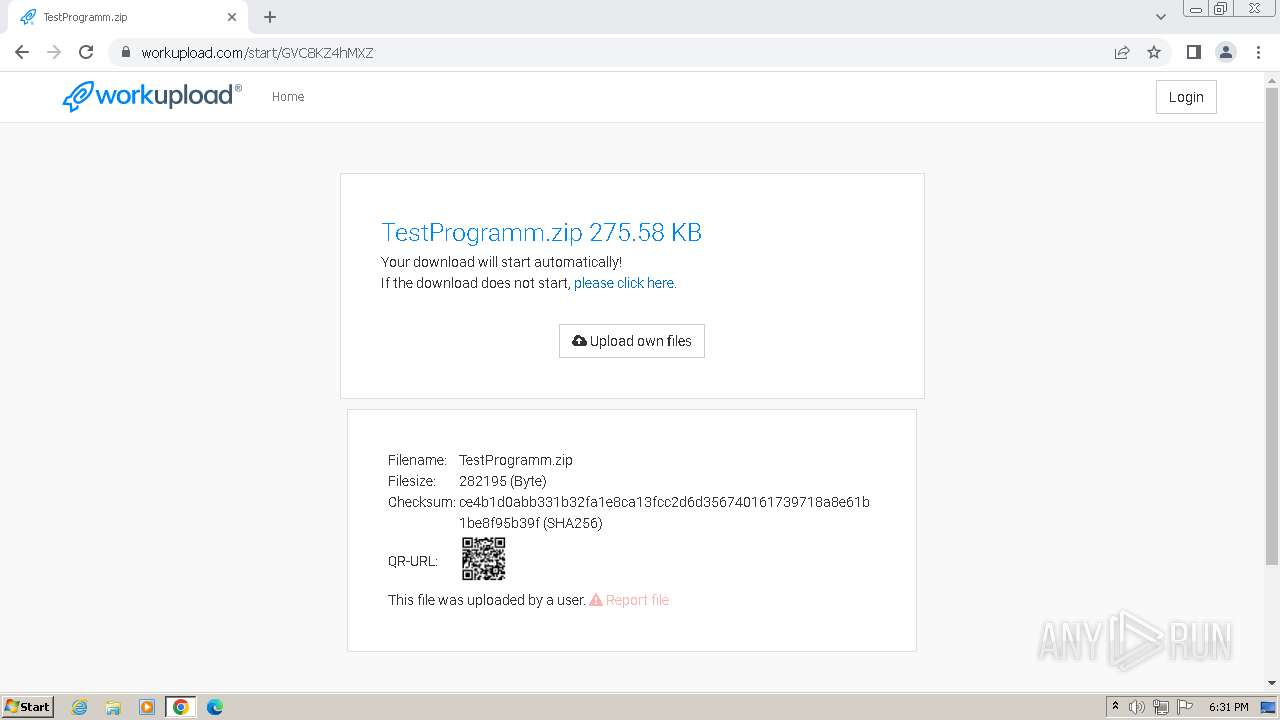Report file via warning link
The image size is (1280, 720).
pyautogui.click(x=629, y=600)
